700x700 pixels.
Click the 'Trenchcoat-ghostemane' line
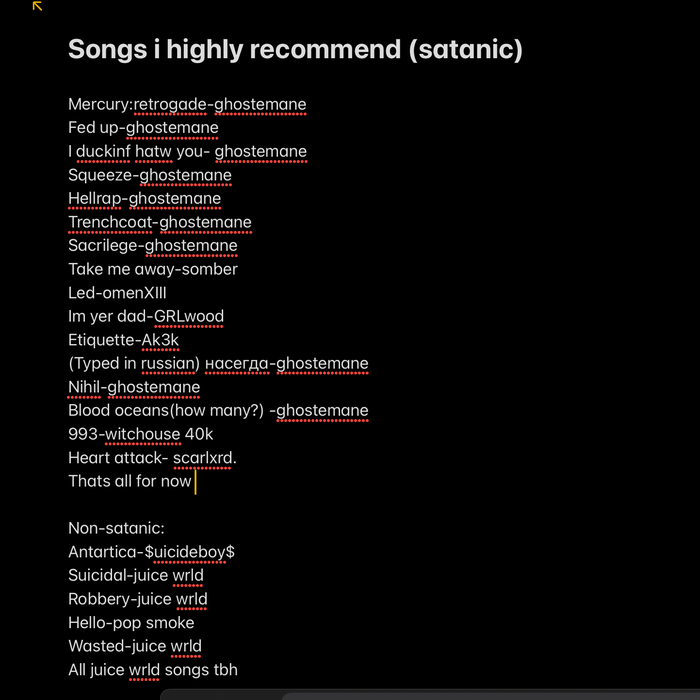(160, 222)
